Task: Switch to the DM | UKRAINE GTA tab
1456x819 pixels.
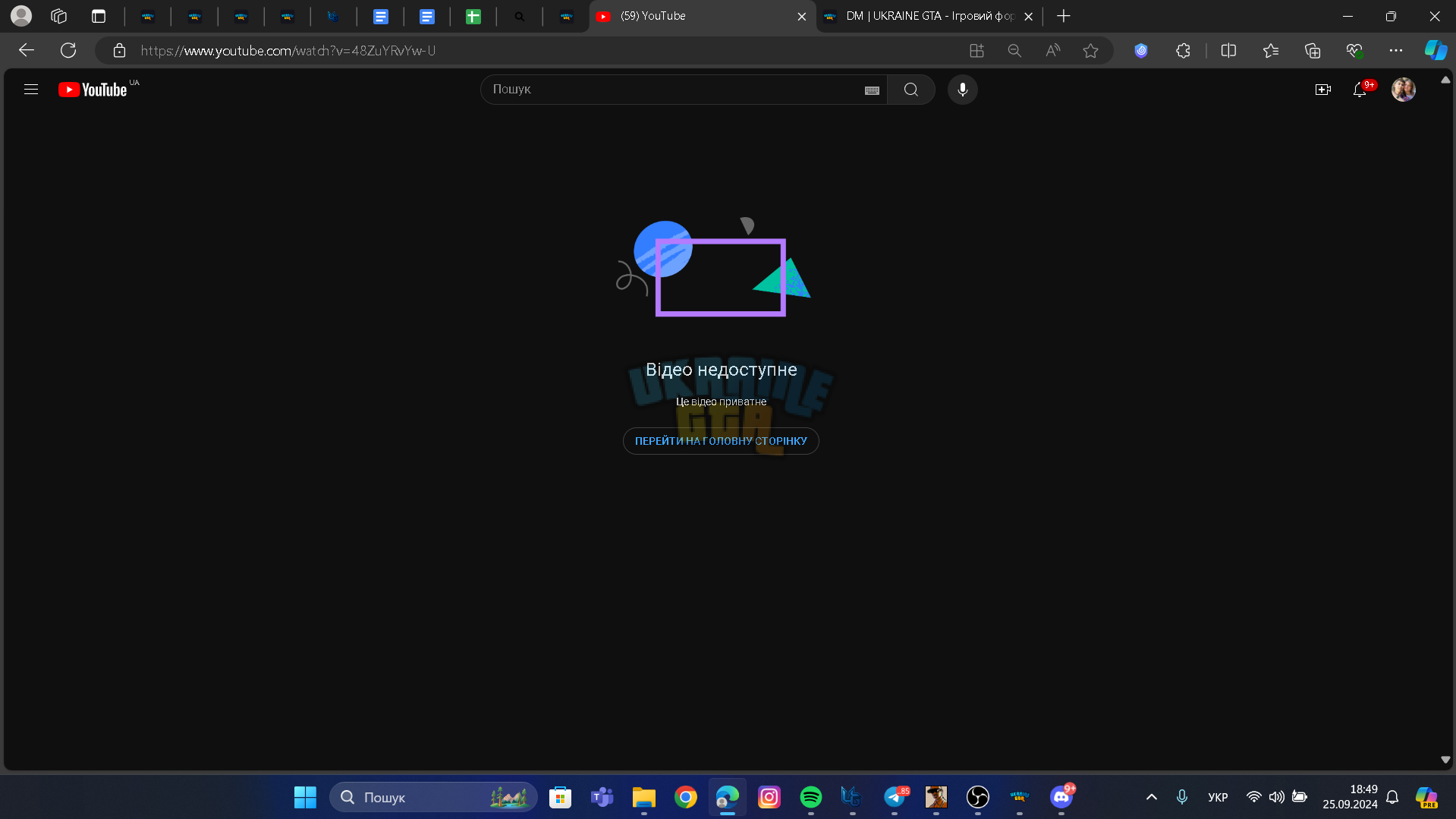Action: pos(920,16)
